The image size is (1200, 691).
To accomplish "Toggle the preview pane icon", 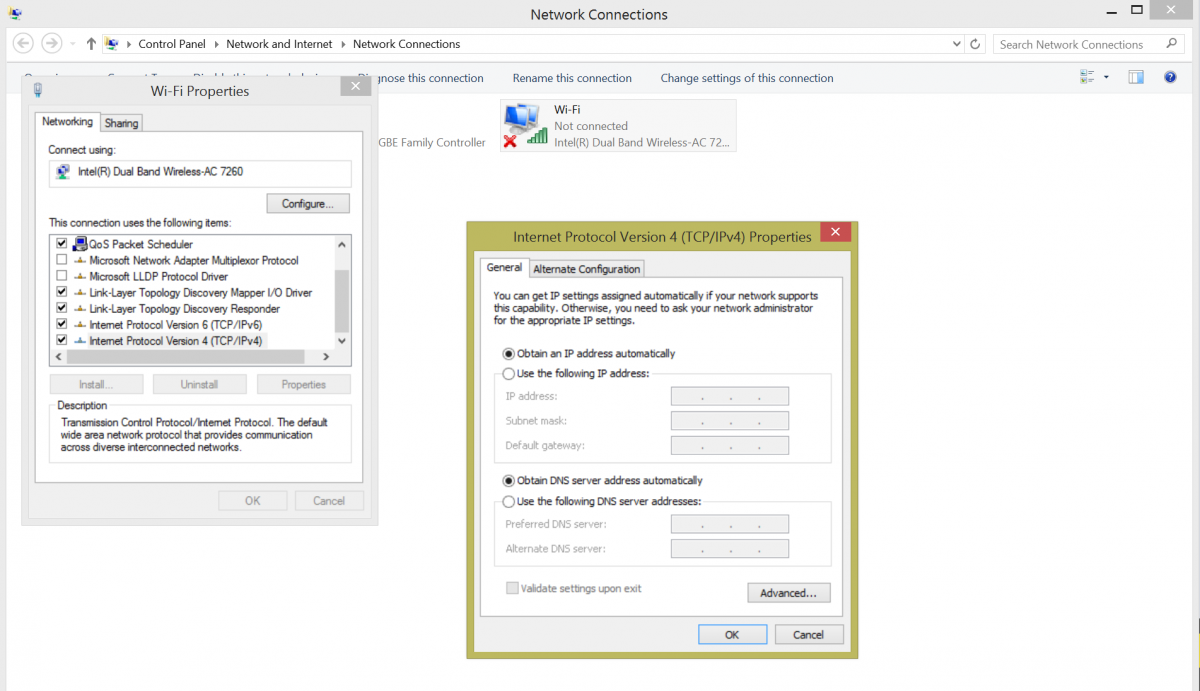I will (1136, 77).
